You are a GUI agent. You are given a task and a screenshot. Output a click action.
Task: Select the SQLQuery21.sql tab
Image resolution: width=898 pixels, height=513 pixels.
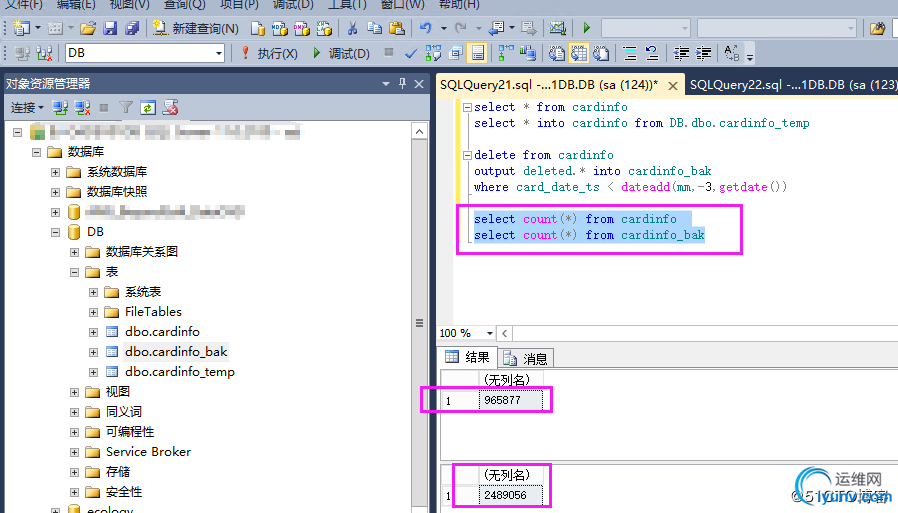[x=549, y=85]
